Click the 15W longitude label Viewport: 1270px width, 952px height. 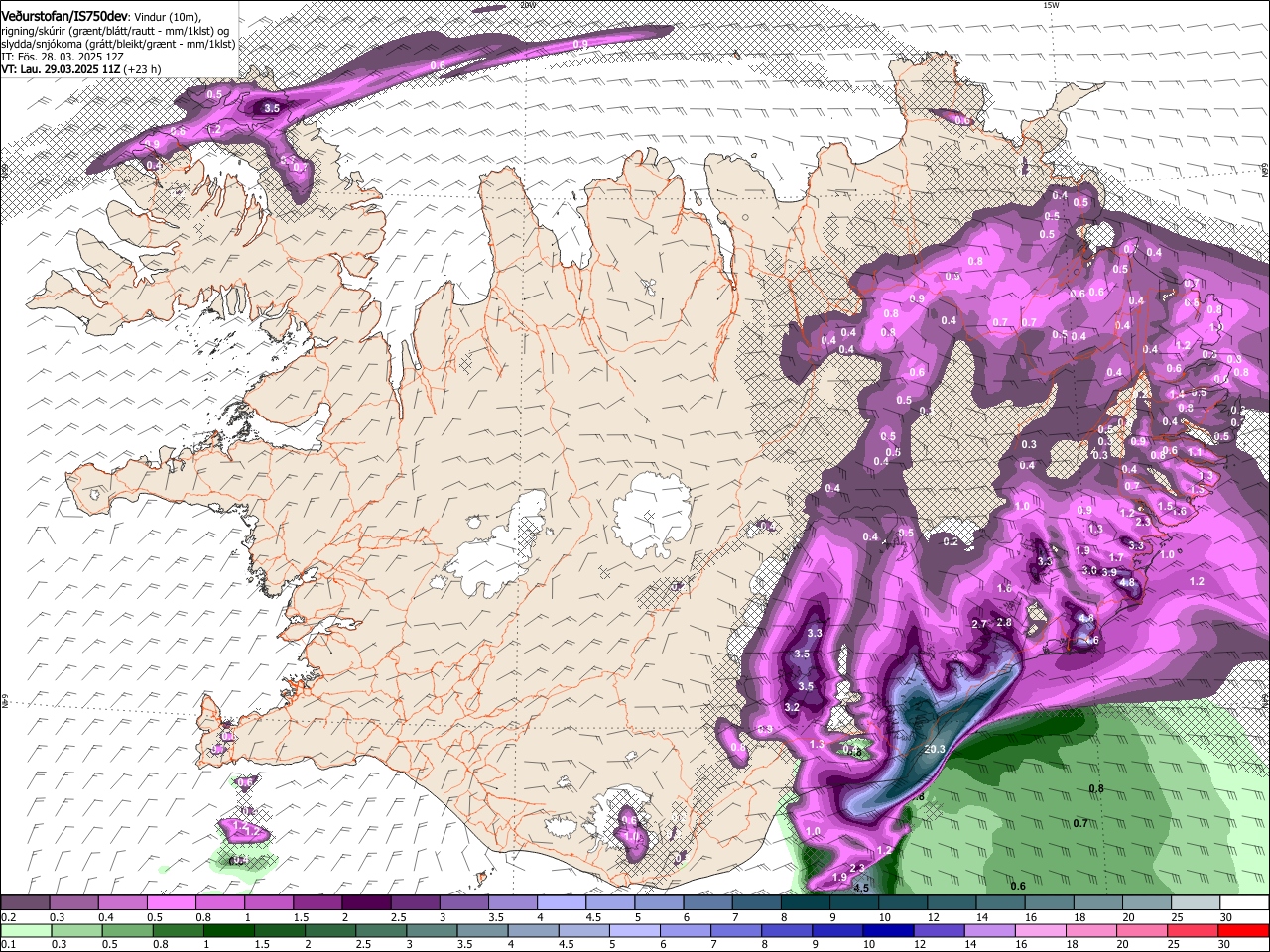[1051, 5]
